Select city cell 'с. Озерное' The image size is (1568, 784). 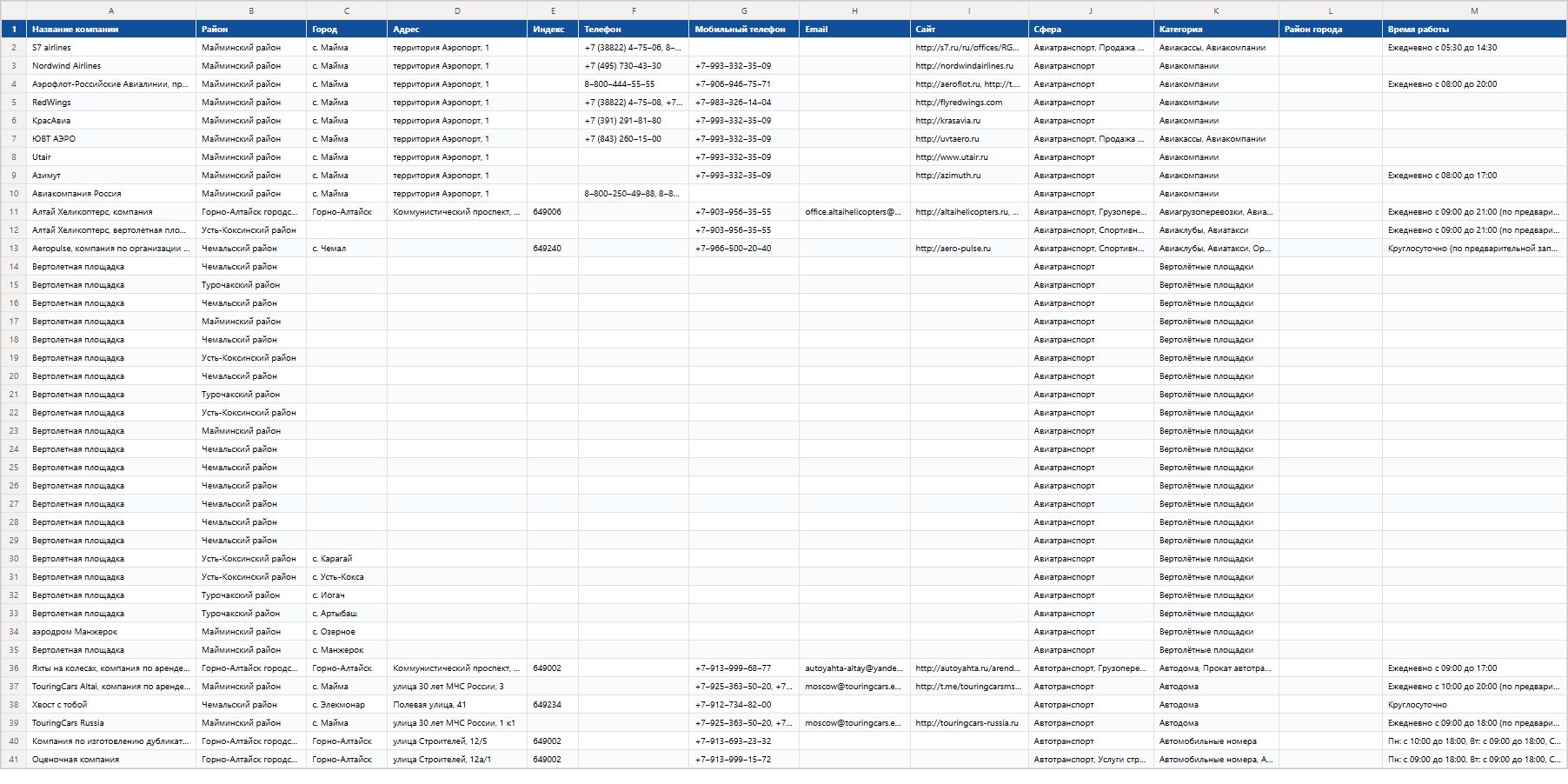point(347,632)
